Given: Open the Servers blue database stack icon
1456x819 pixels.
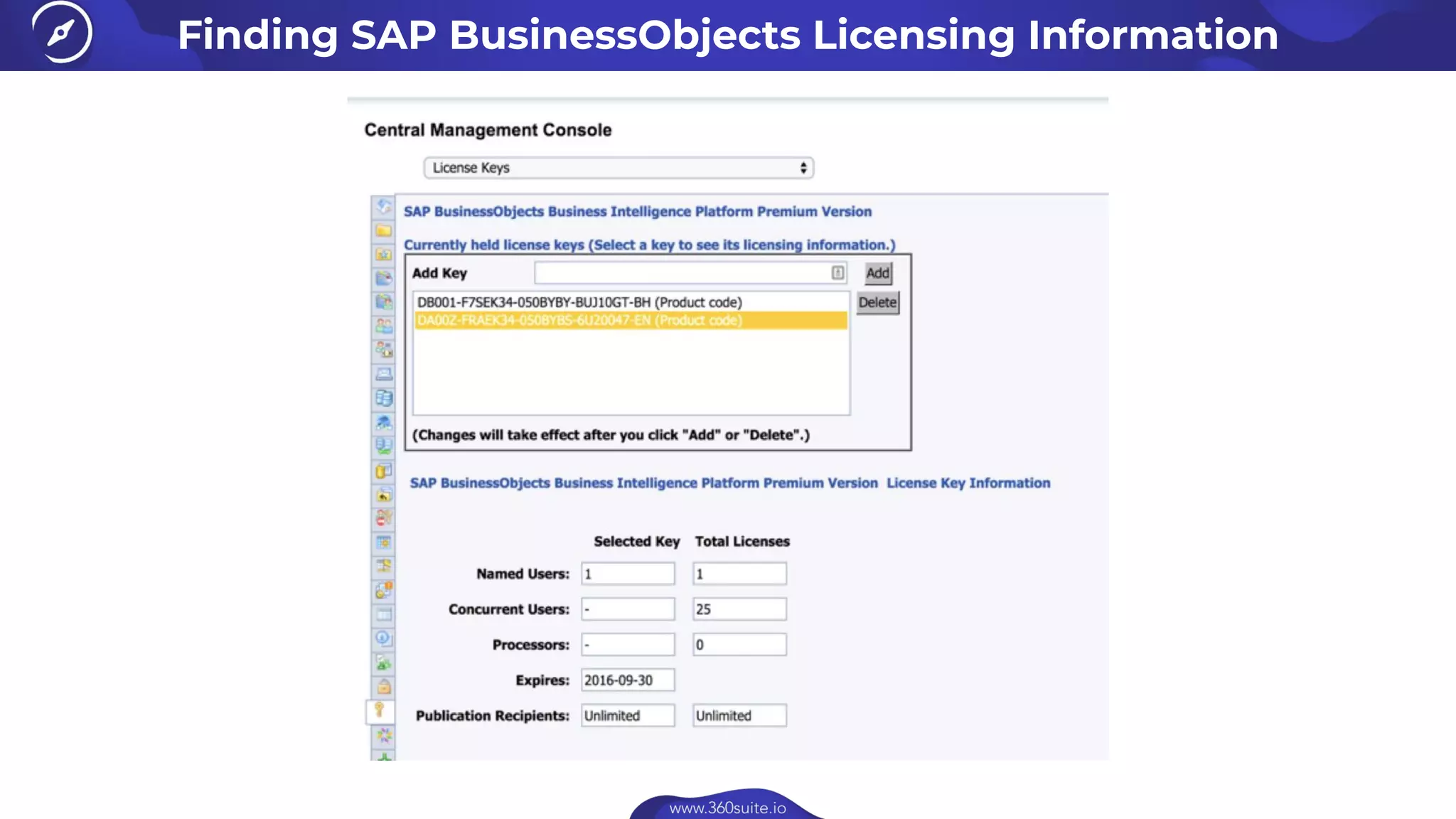Looking at the screenshot, I should [384, 398].
